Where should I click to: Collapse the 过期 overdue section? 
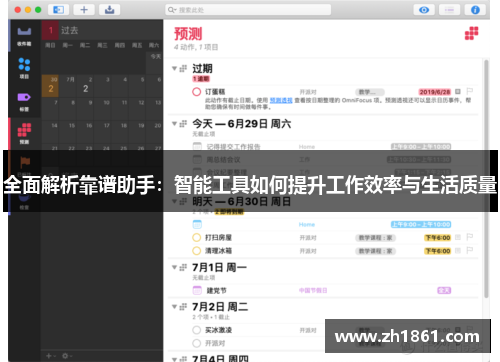coord(174,68)
